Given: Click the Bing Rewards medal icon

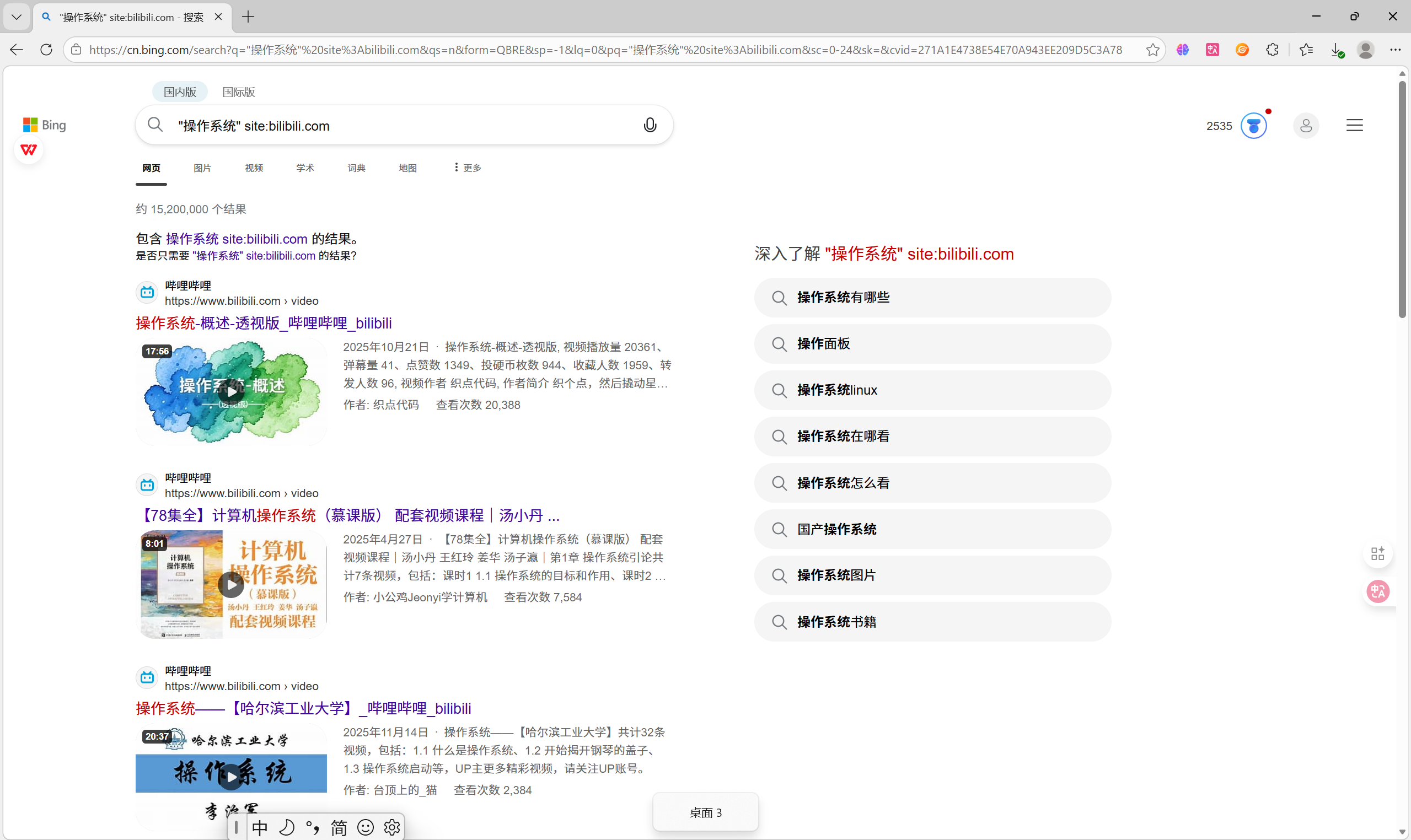Looking at the screenshot, I should pyautogui.click(x=1253, y=126).
